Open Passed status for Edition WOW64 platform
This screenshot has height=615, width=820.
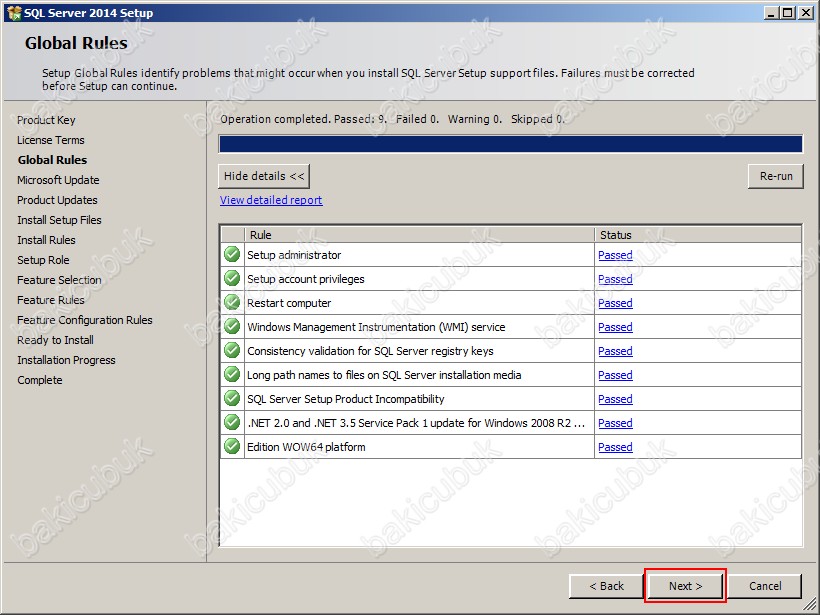615,447
